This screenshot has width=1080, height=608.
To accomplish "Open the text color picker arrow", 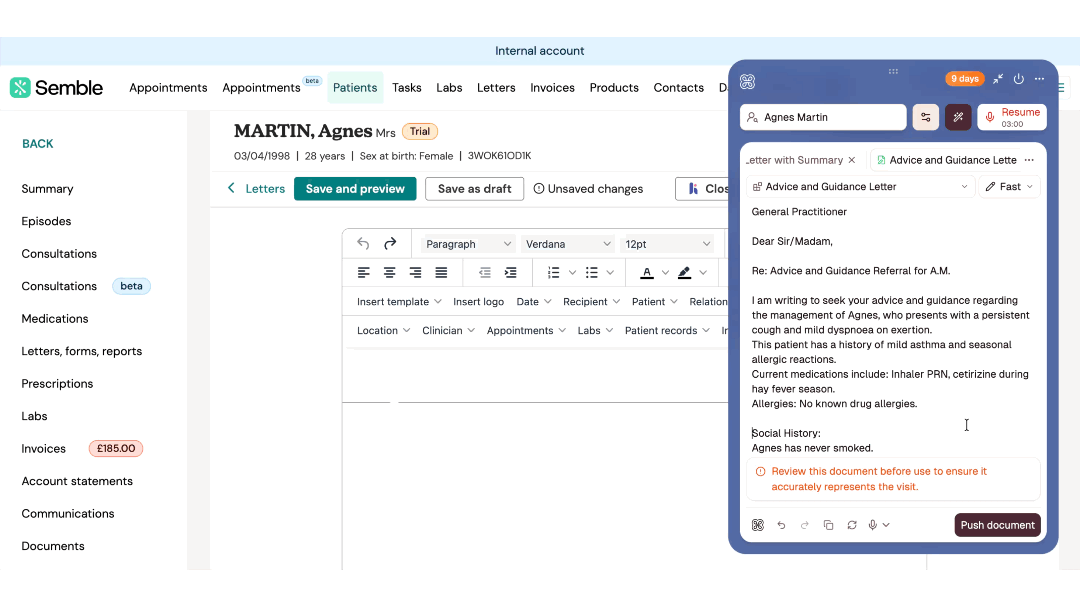I will [665, 273].
